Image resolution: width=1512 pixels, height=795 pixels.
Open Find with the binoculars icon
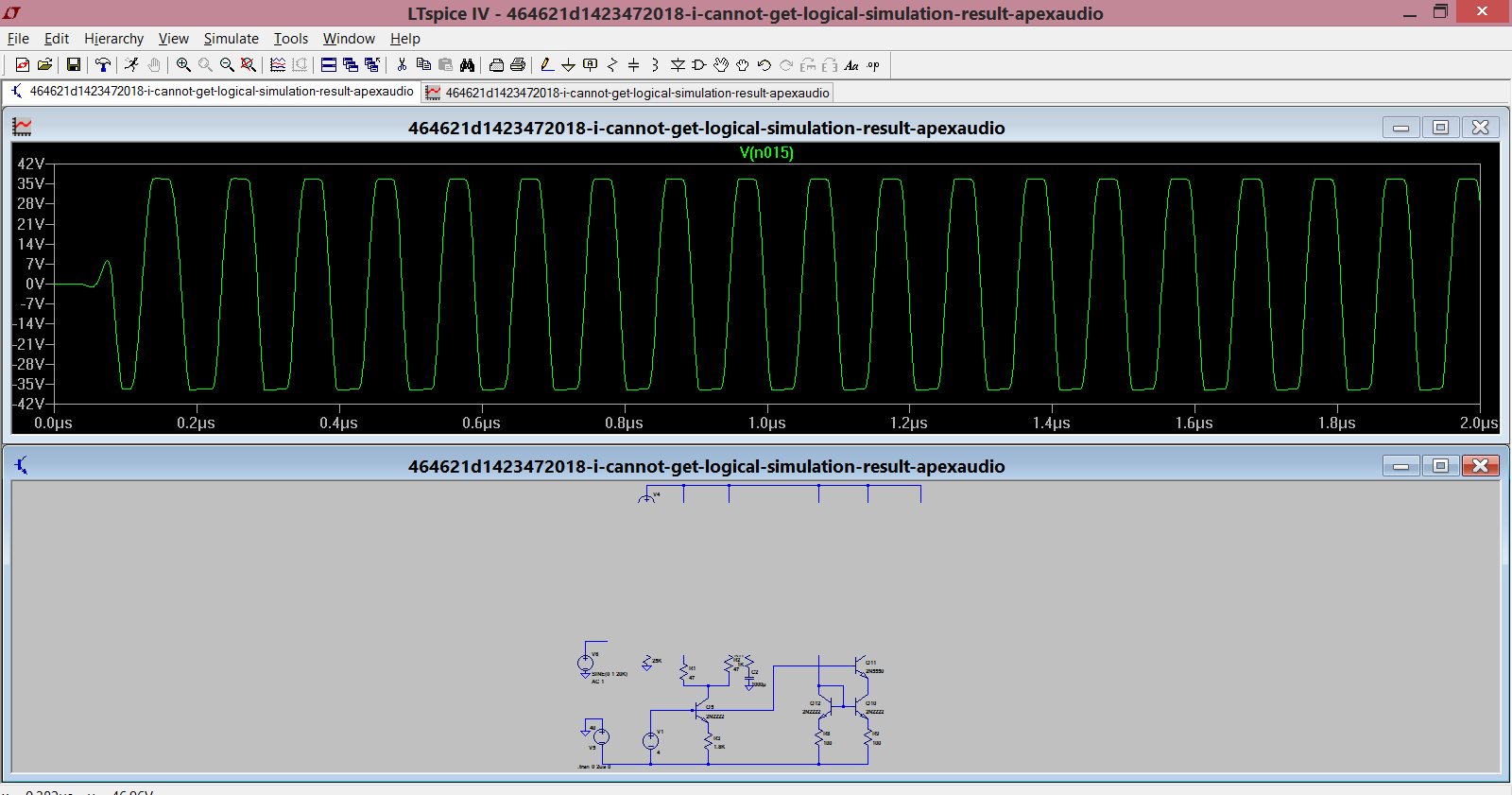(467, 65)
